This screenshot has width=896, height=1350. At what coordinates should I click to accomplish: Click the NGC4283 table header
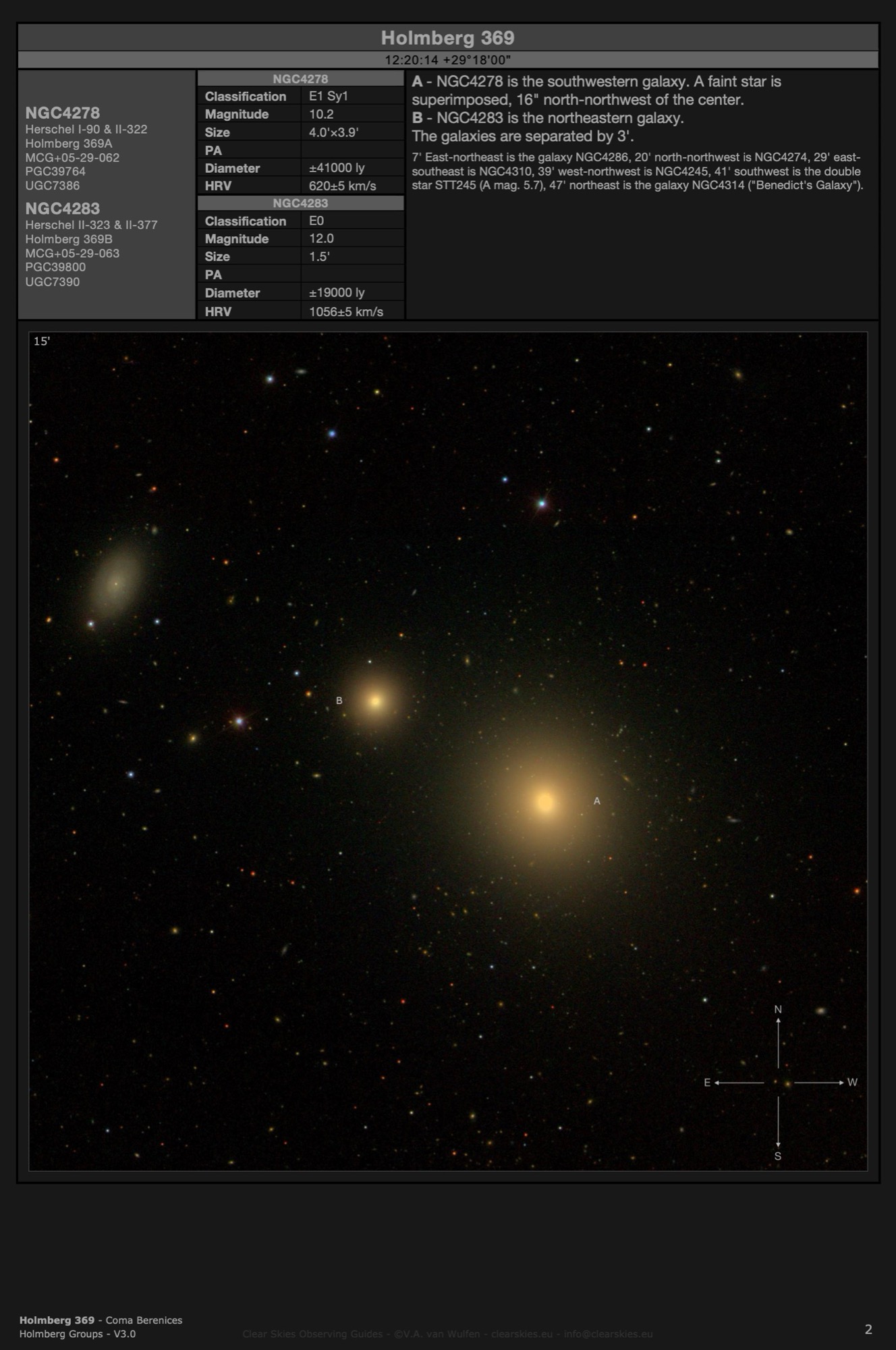click(300, 203)
